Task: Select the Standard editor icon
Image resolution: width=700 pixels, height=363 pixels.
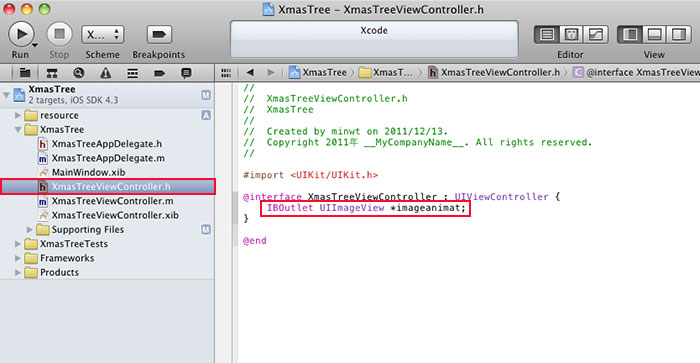Action: 547,34
